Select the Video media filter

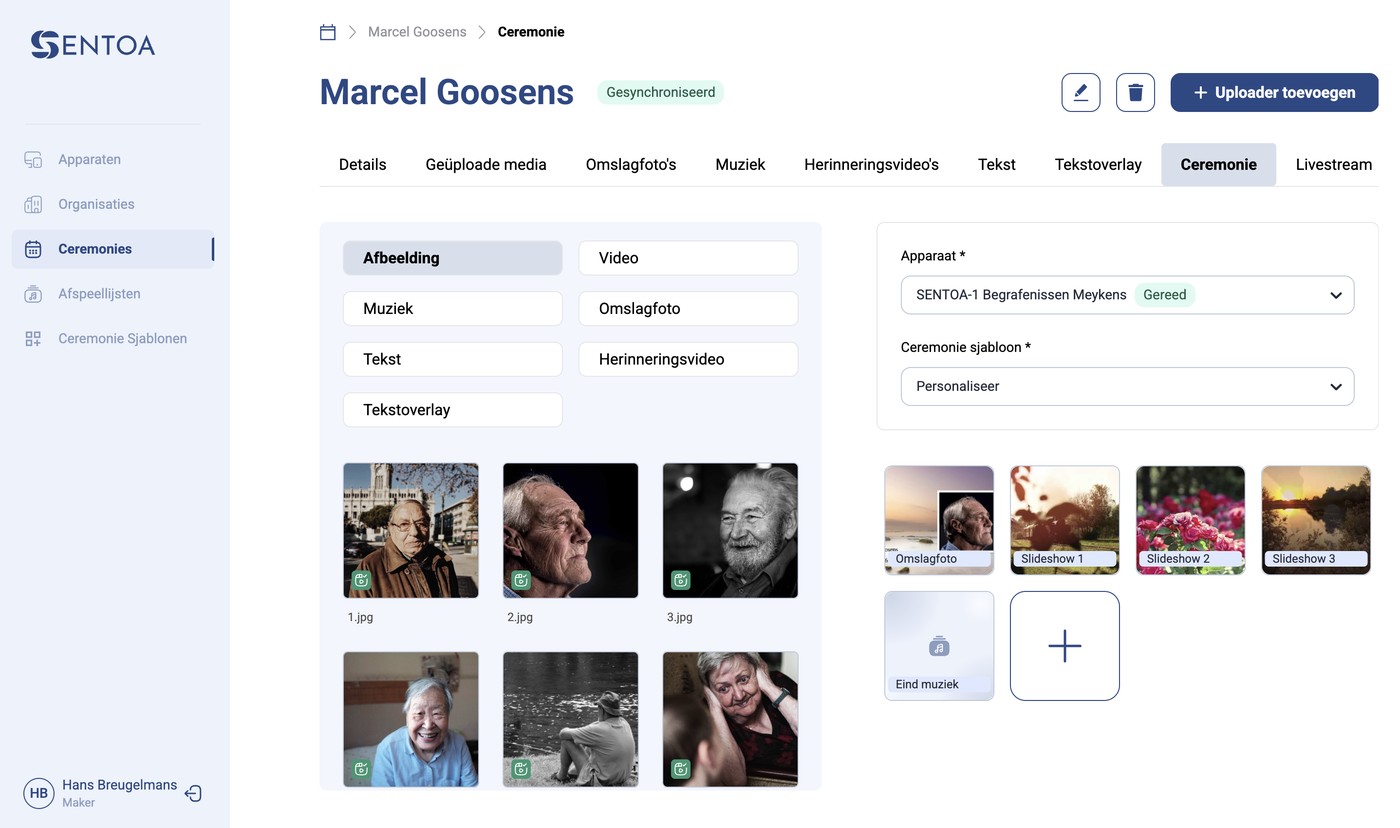coord(688,258)
